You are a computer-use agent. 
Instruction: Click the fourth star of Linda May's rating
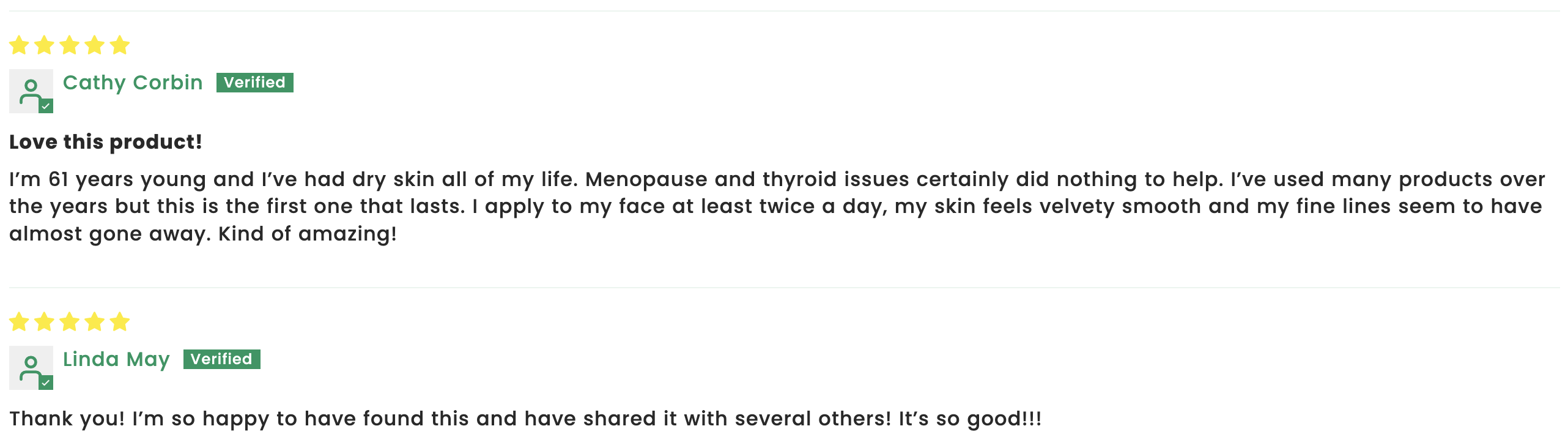coord(95,321)
